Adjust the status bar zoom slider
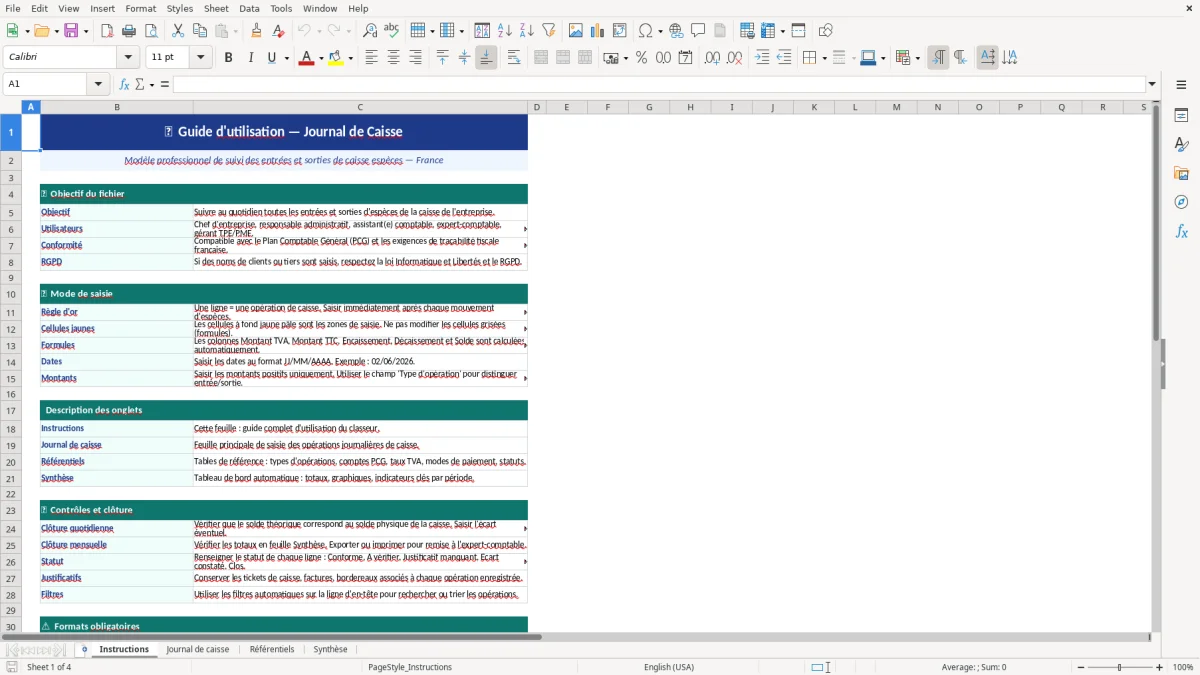This screenshot has width=1200, height=675. (x=1120, y=667)
